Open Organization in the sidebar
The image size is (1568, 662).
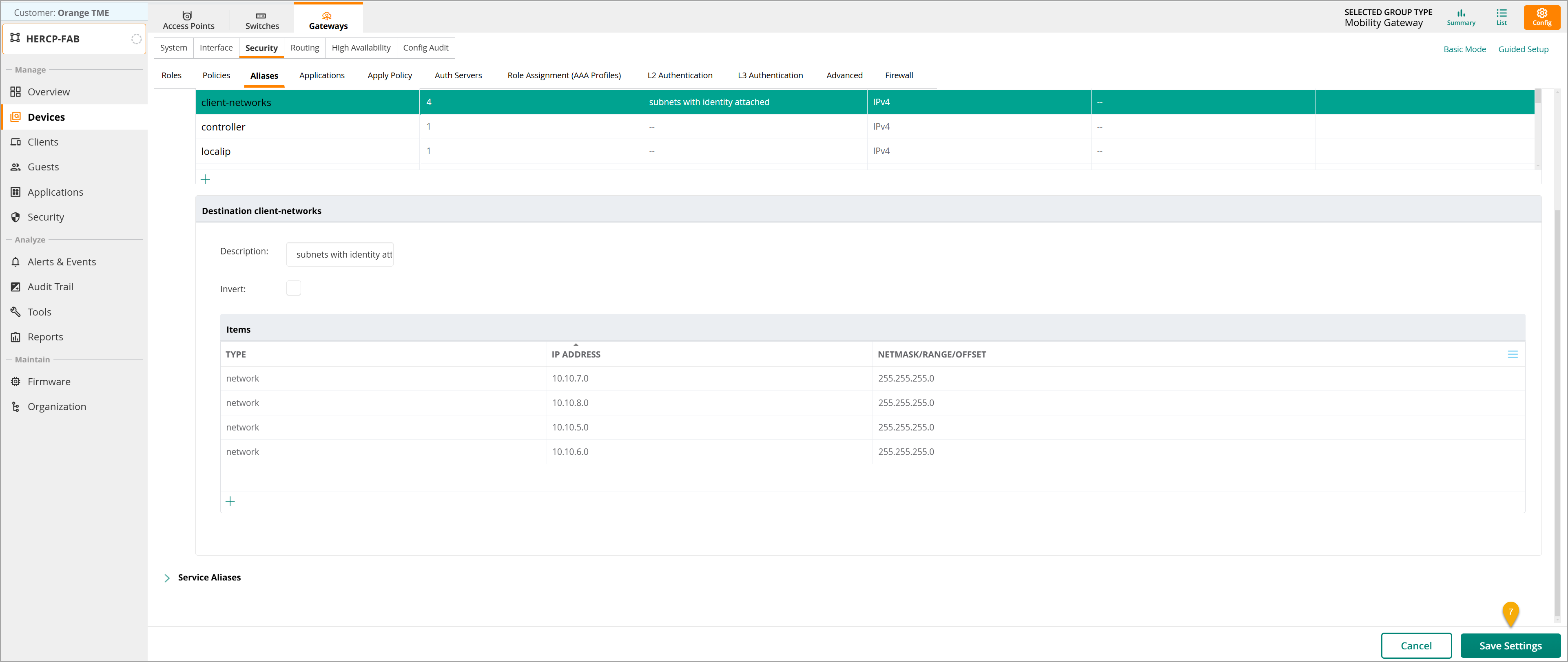[x=74, y=406]
